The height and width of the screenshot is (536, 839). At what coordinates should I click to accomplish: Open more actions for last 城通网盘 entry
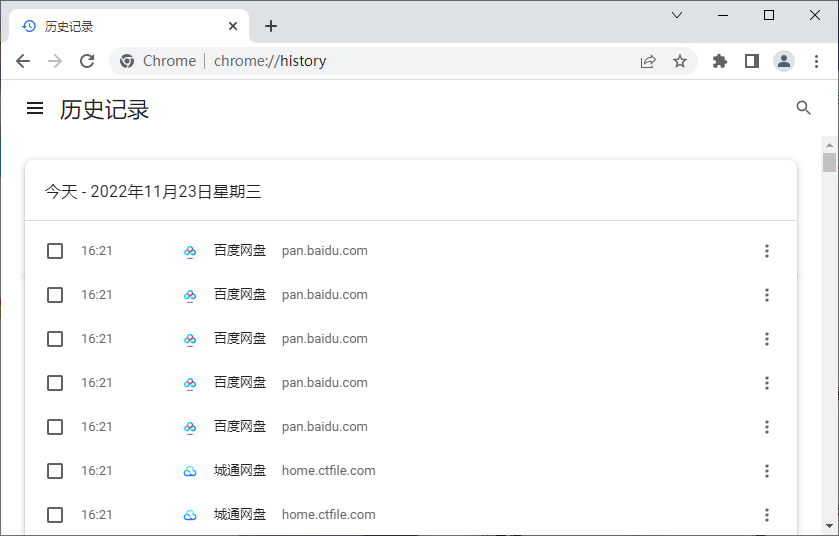[767, 515]
